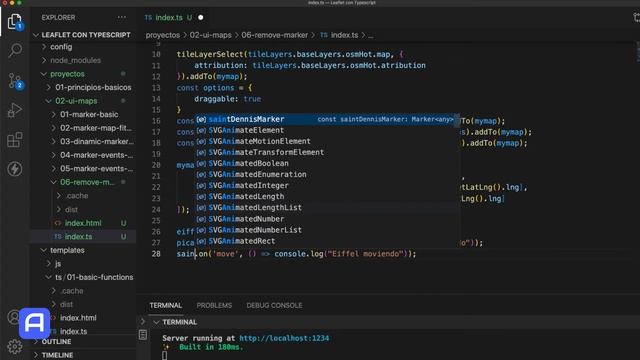Open the Explorer view icon

[x=15, y=22]
